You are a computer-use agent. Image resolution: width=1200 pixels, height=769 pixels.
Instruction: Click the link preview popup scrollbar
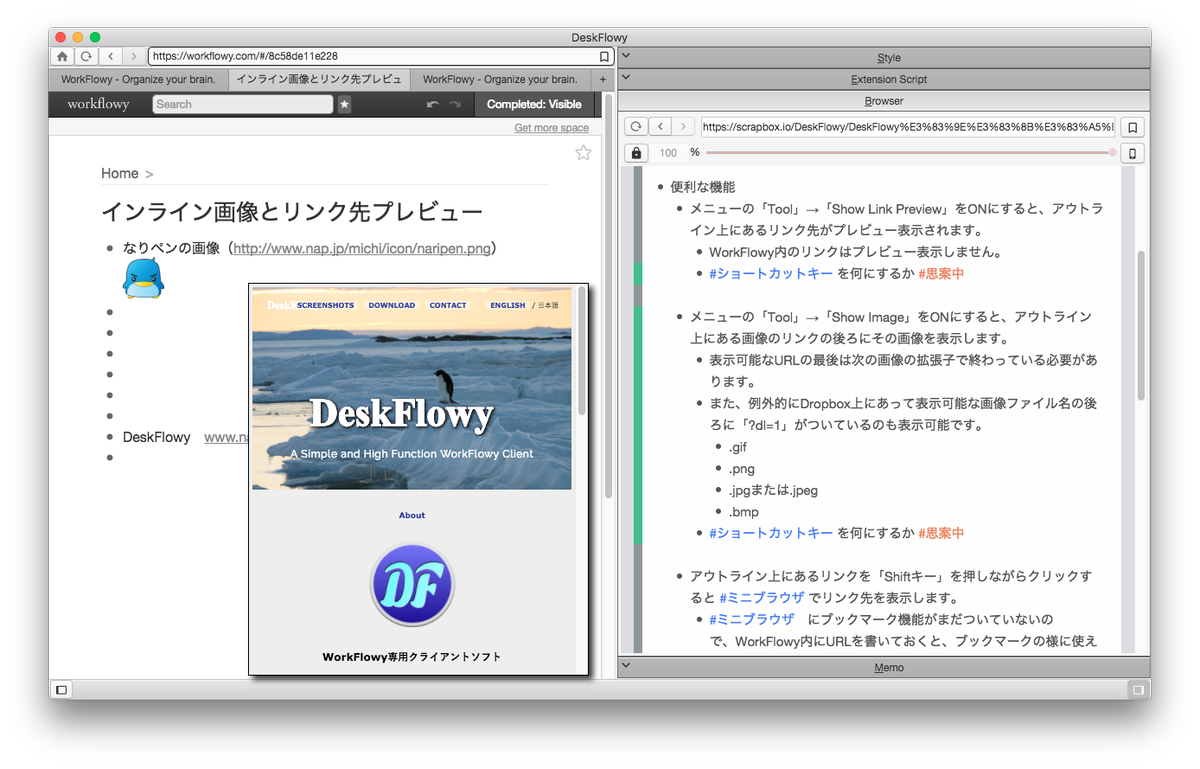(x=582, y=352)
